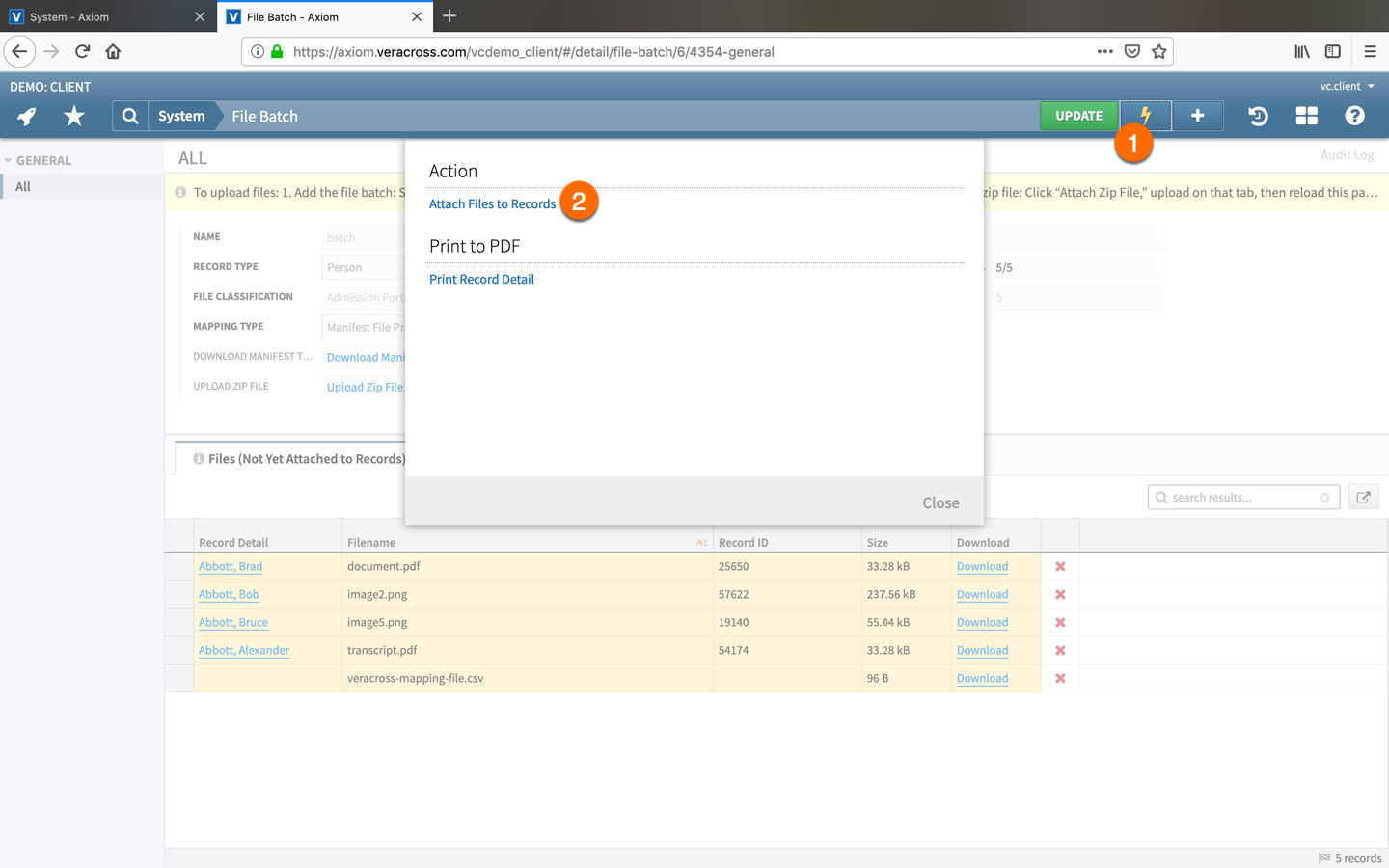Click the Upload Zip File link

[x=365, y=387]
